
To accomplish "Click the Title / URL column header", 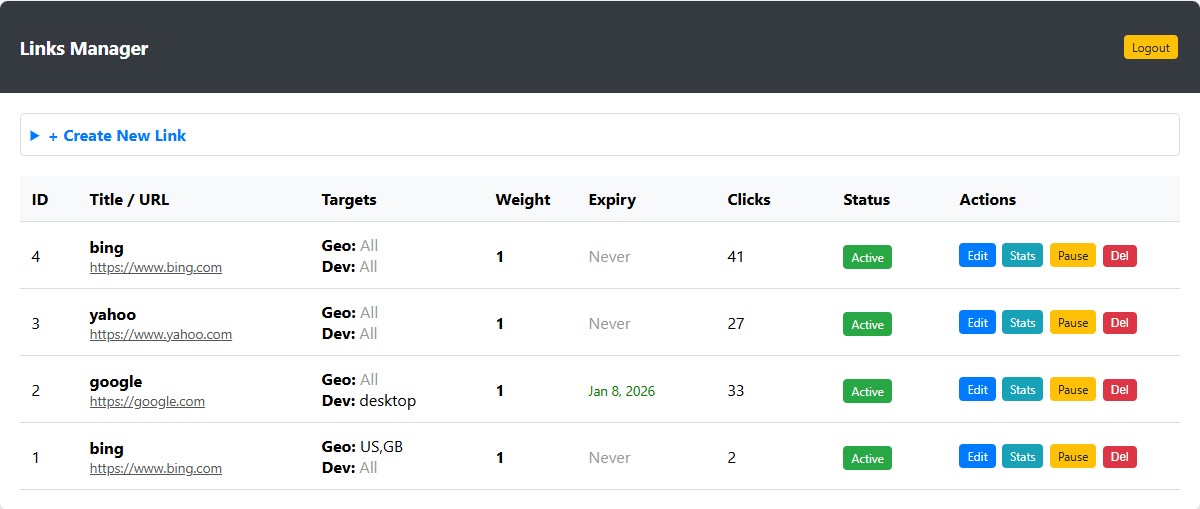I will [x=129, y=199].
